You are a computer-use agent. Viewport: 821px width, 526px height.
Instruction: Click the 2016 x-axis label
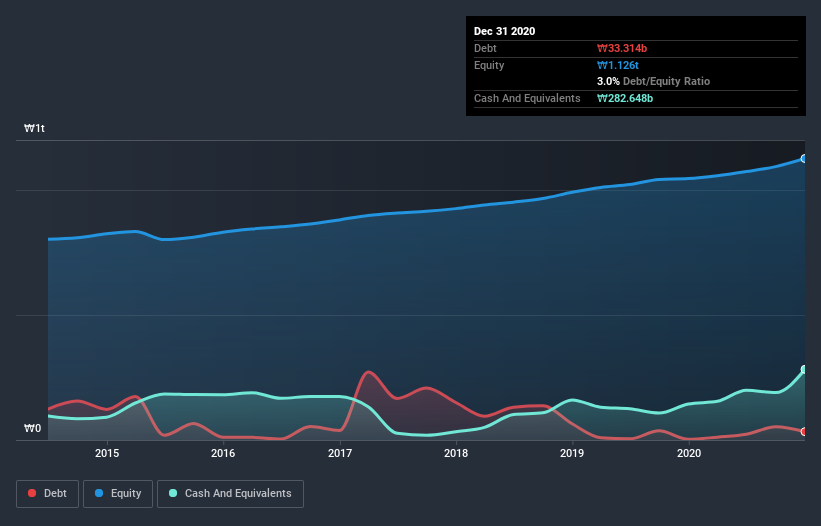click(223, 453)
